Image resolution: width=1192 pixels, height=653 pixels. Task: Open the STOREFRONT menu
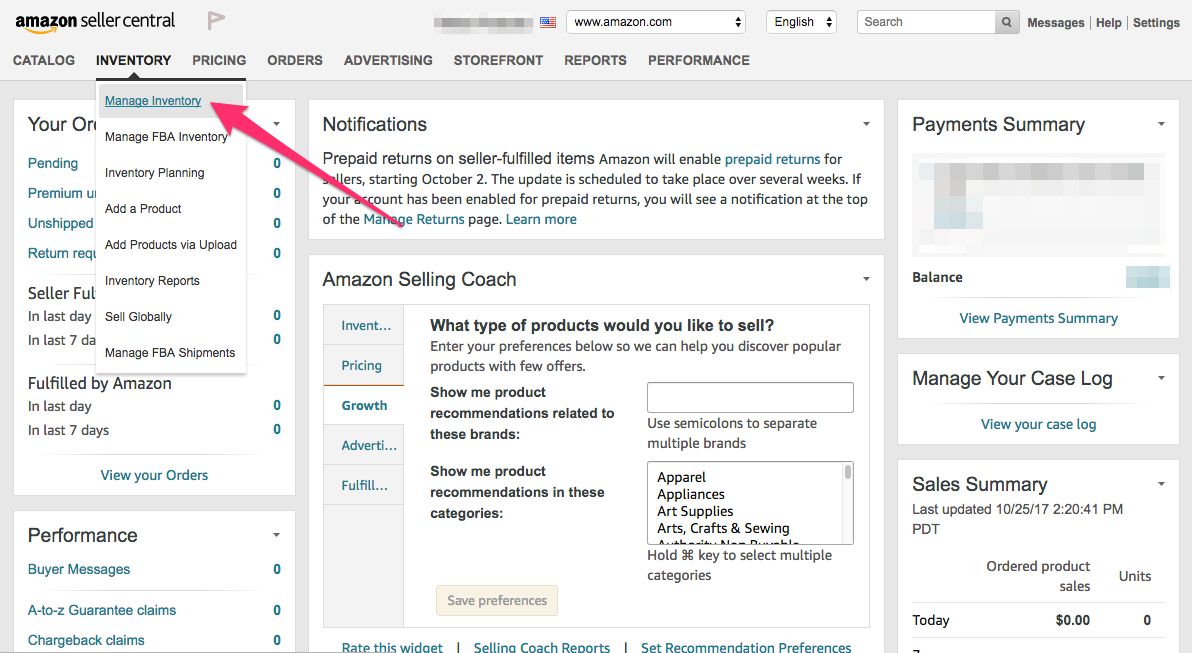498,60
